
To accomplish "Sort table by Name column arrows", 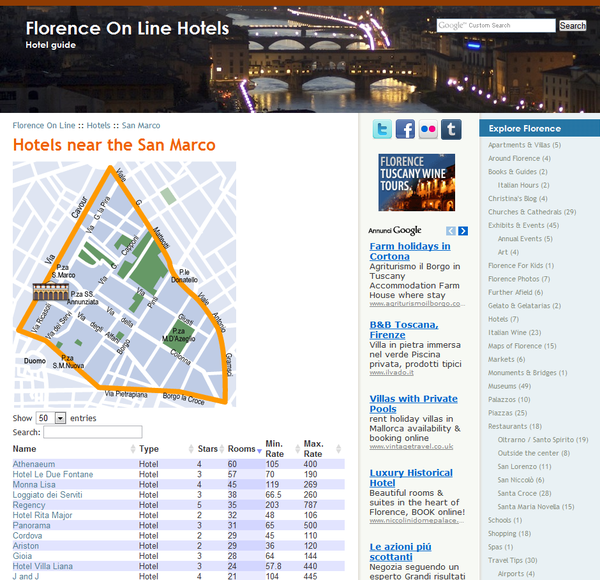I will pyautogui.click(x=133, y=449).
